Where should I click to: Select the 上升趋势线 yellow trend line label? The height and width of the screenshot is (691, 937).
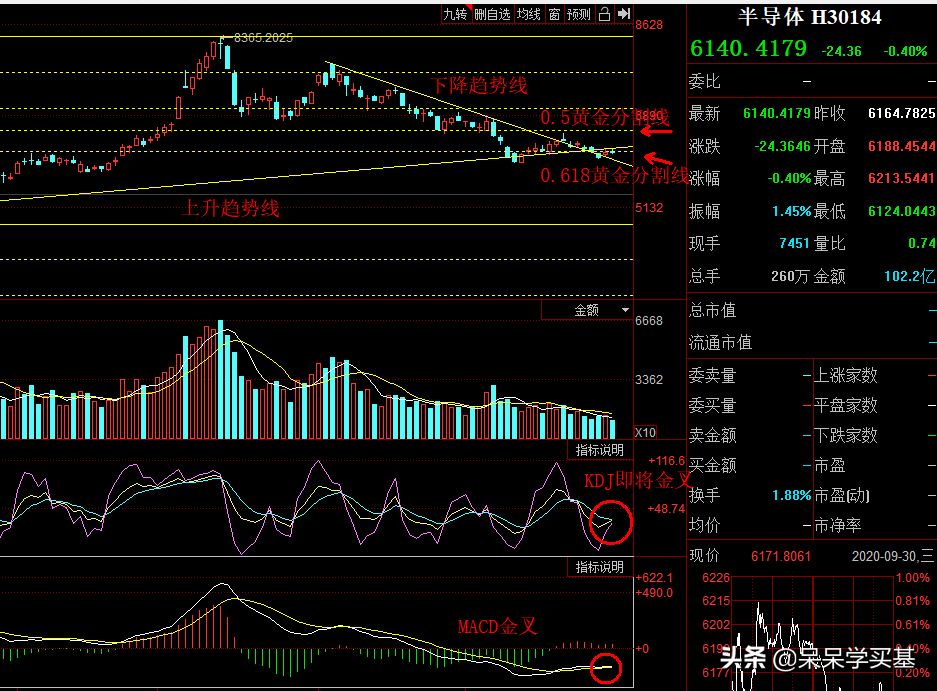coord(231,208)
